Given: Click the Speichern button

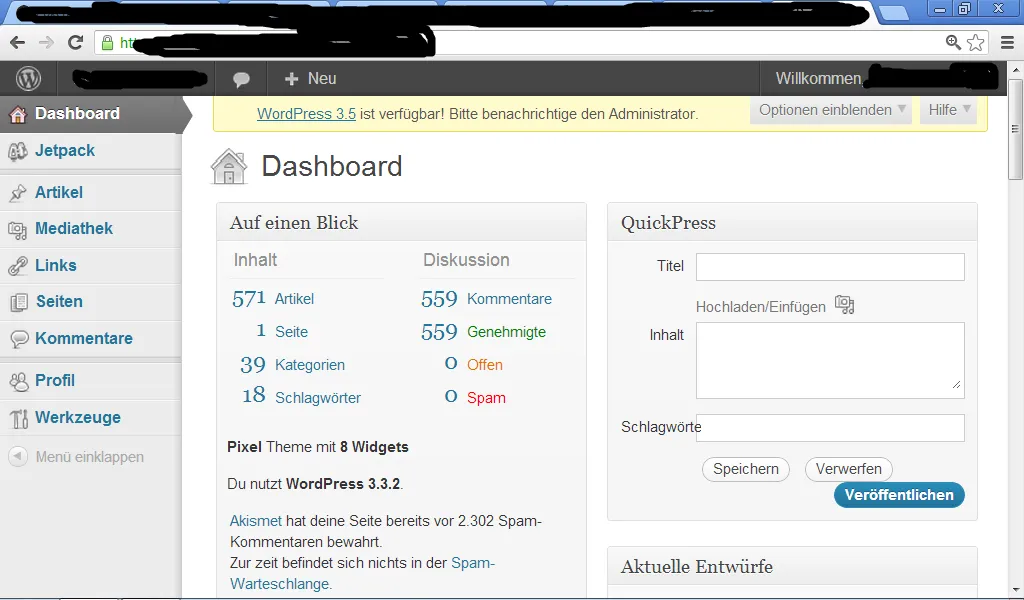Looking at the screenshot, I should [x=746, y=469].
